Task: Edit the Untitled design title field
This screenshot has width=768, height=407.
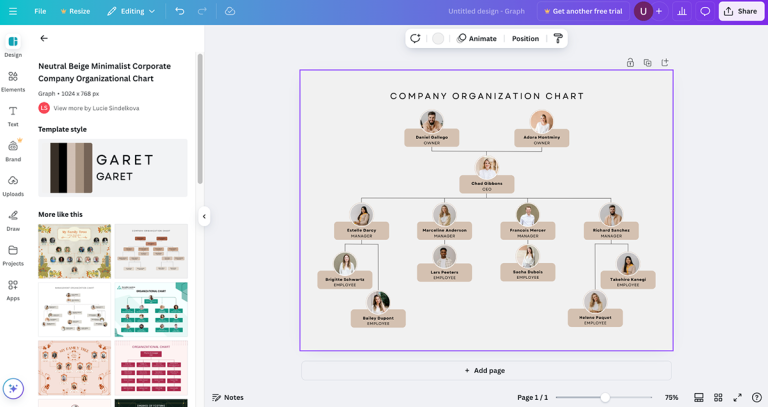Action: 486,11
